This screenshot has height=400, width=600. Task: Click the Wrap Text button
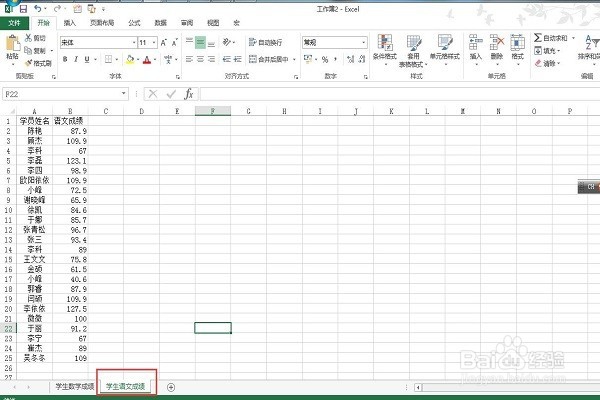point(266,42)
